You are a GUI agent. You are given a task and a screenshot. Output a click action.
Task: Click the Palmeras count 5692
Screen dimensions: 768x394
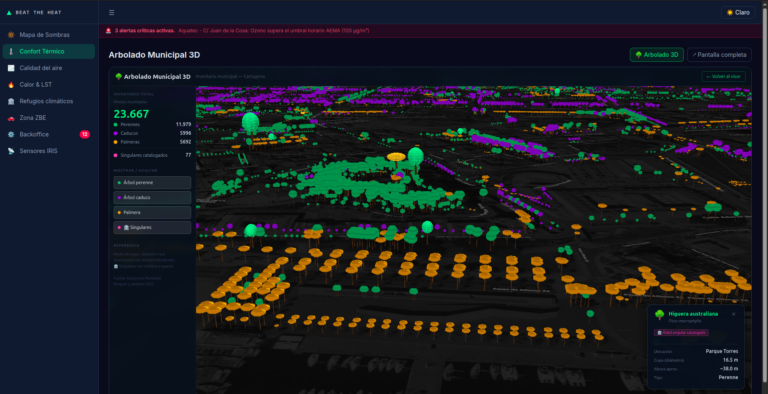185,142
